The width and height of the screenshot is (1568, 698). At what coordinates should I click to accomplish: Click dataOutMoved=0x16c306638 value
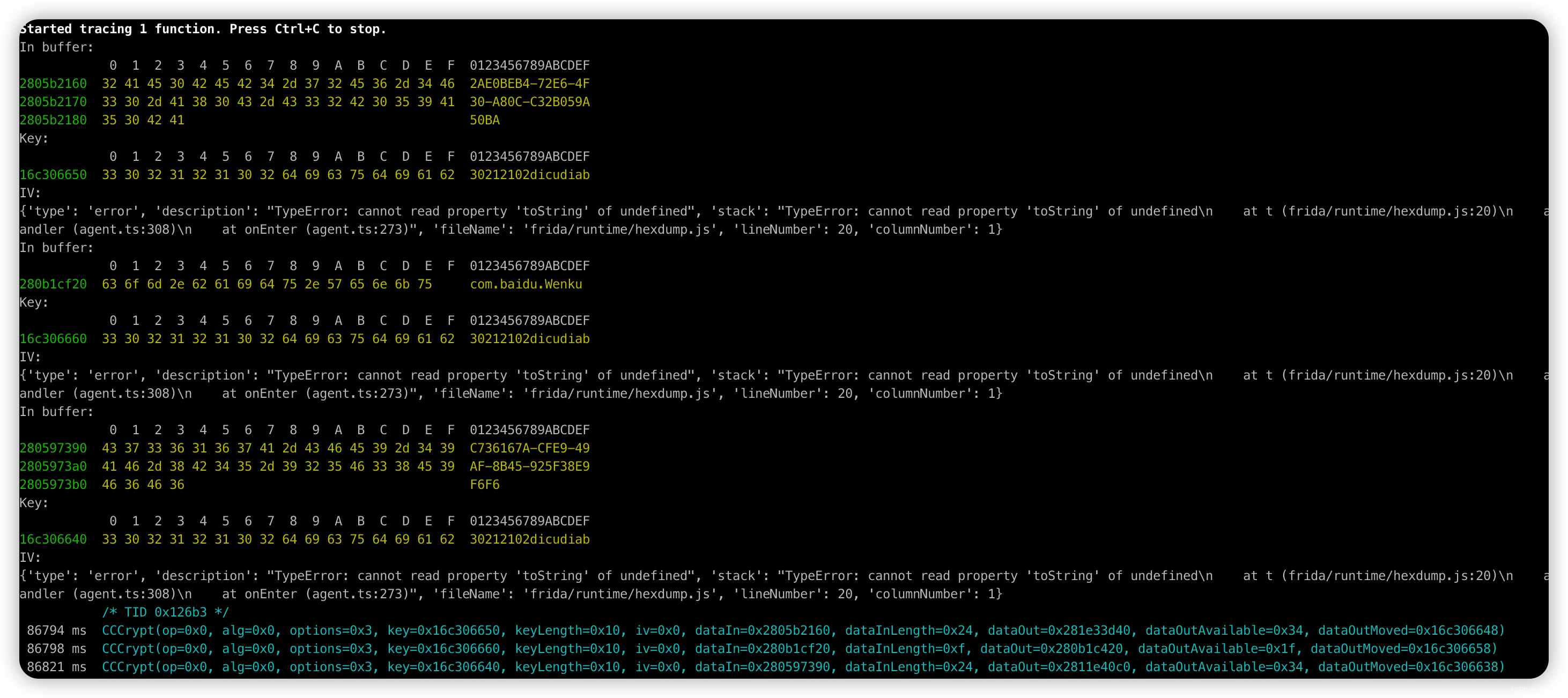click(x=1411, y=667)
